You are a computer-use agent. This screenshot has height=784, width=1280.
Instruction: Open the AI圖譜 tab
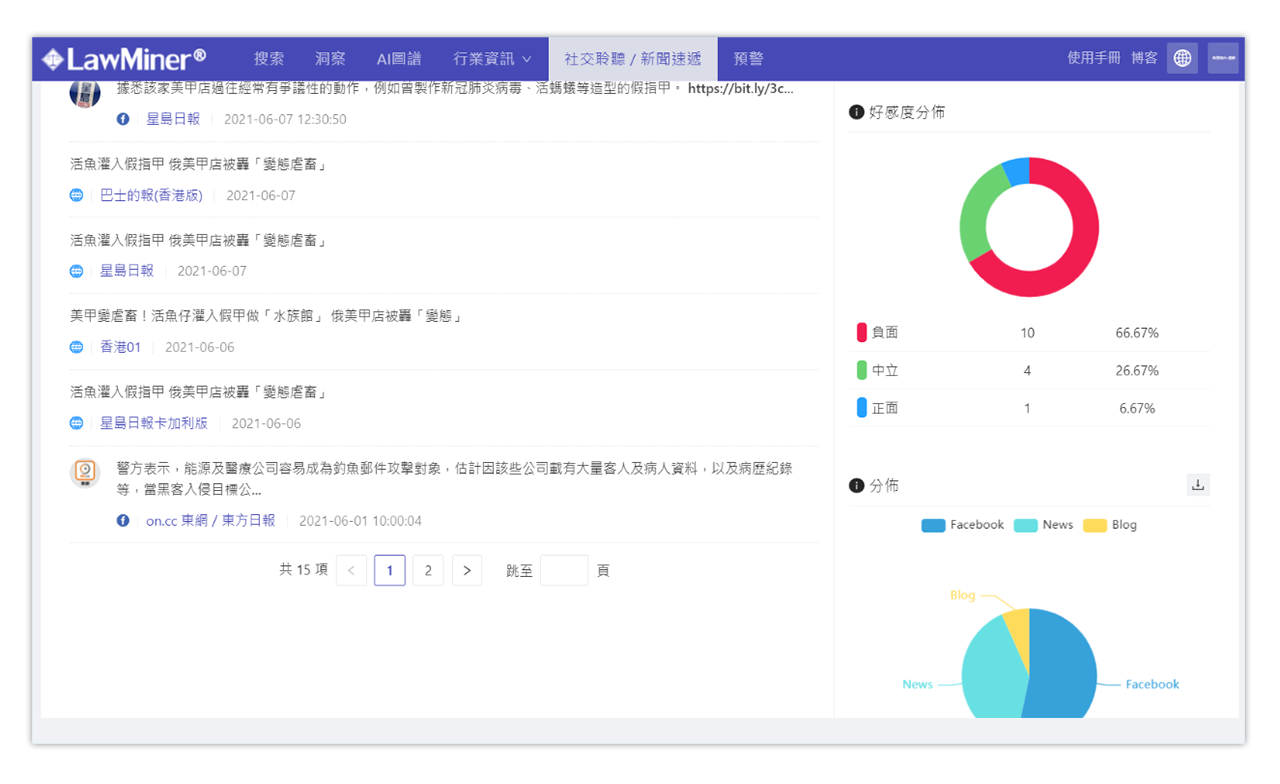click(x=399, y=58)
